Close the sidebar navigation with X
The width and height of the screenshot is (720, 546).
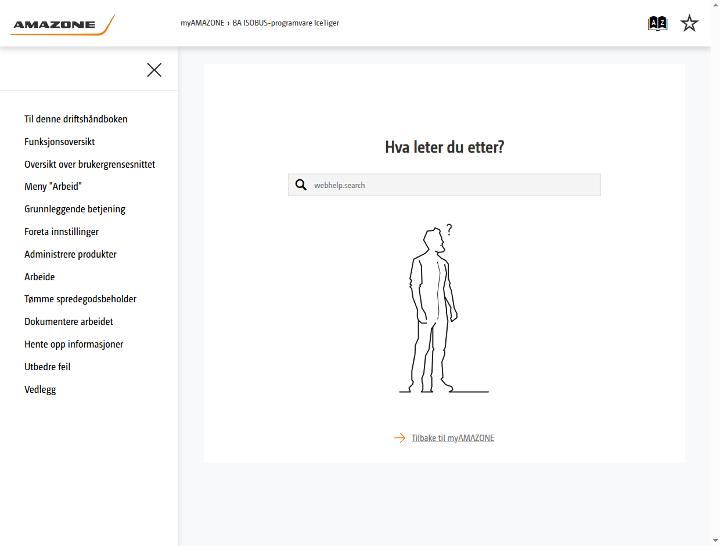pos(154,70)
